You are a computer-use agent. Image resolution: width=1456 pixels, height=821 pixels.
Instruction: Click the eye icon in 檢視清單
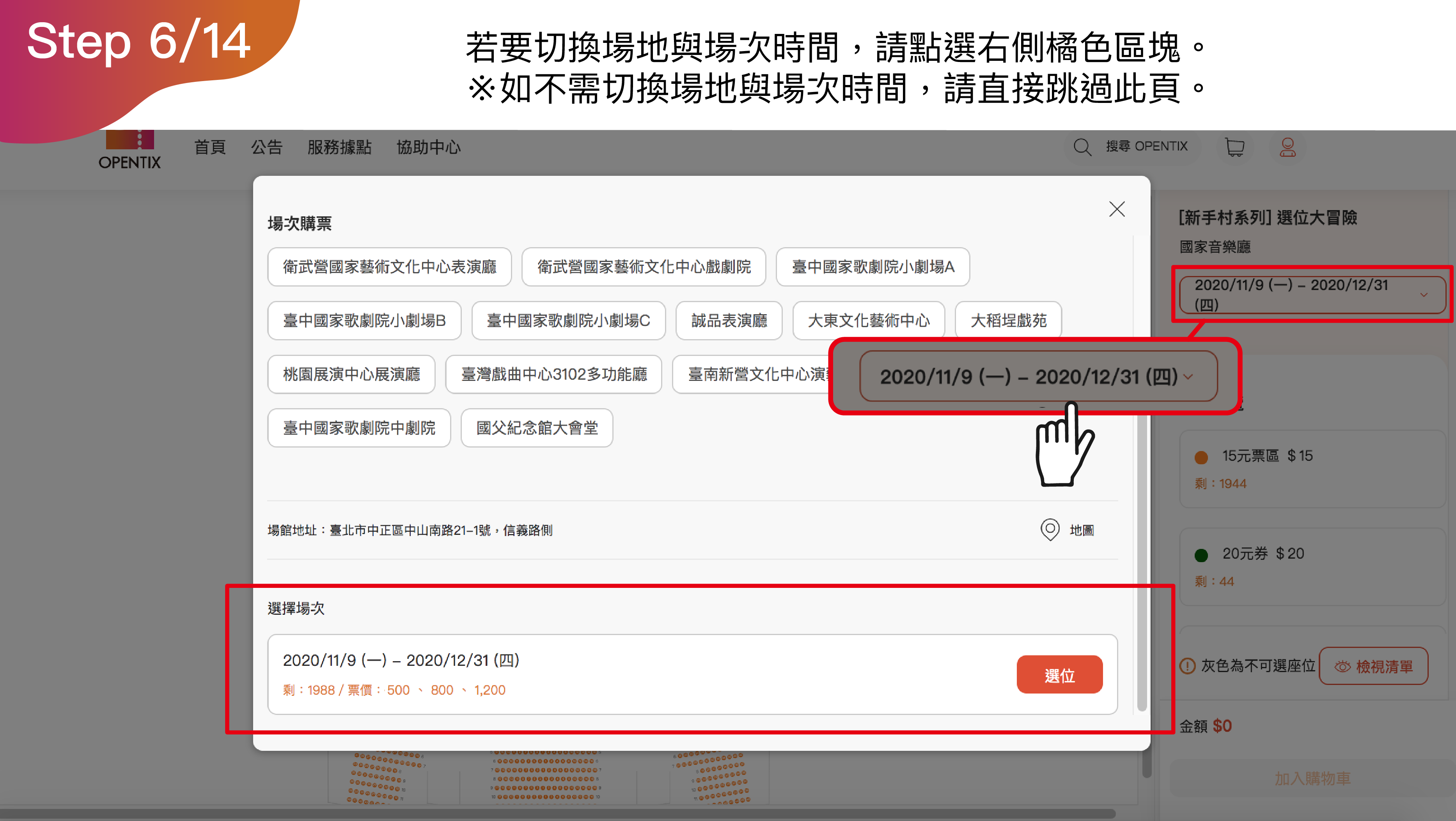(1342, 667)
